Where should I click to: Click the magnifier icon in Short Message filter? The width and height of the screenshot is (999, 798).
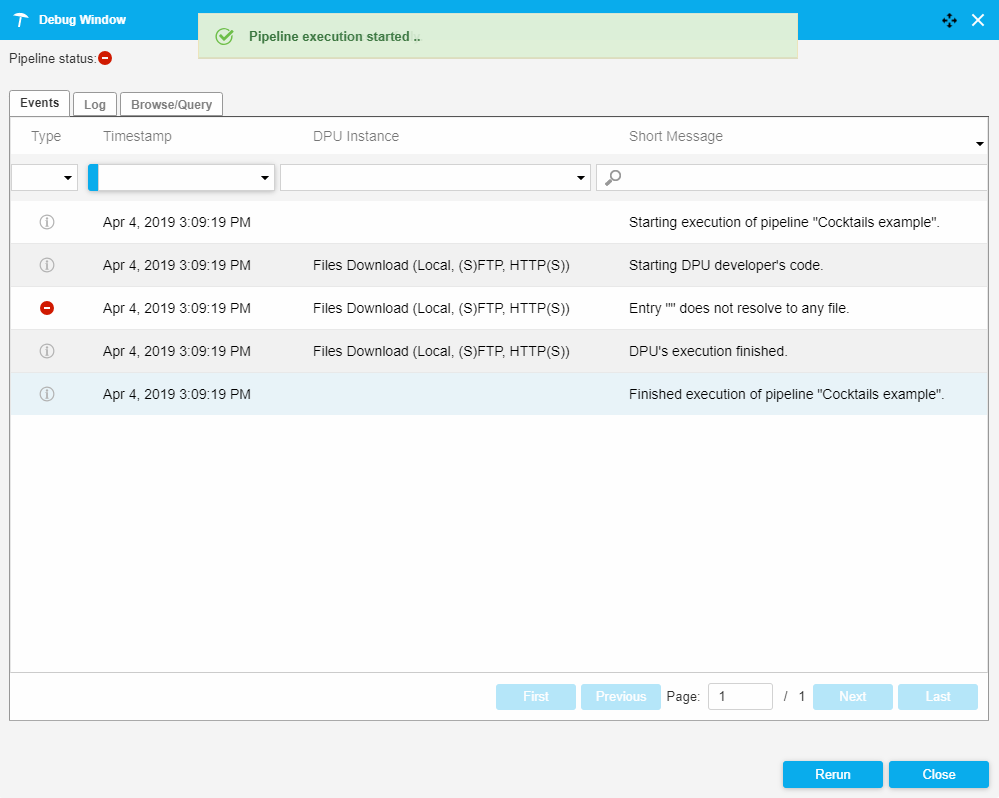(614, 177)
